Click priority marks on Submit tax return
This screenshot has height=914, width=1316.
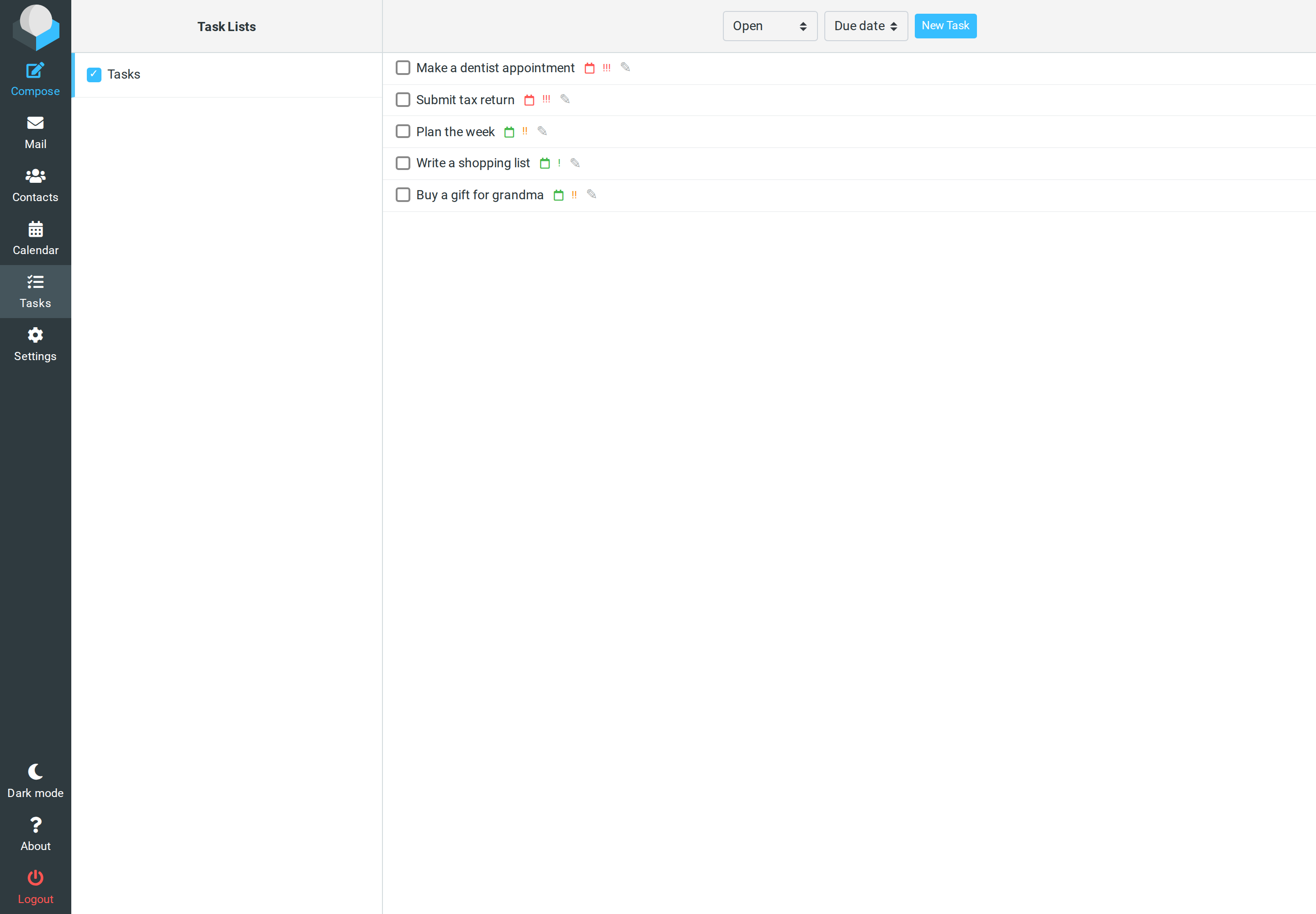point(547,99)
